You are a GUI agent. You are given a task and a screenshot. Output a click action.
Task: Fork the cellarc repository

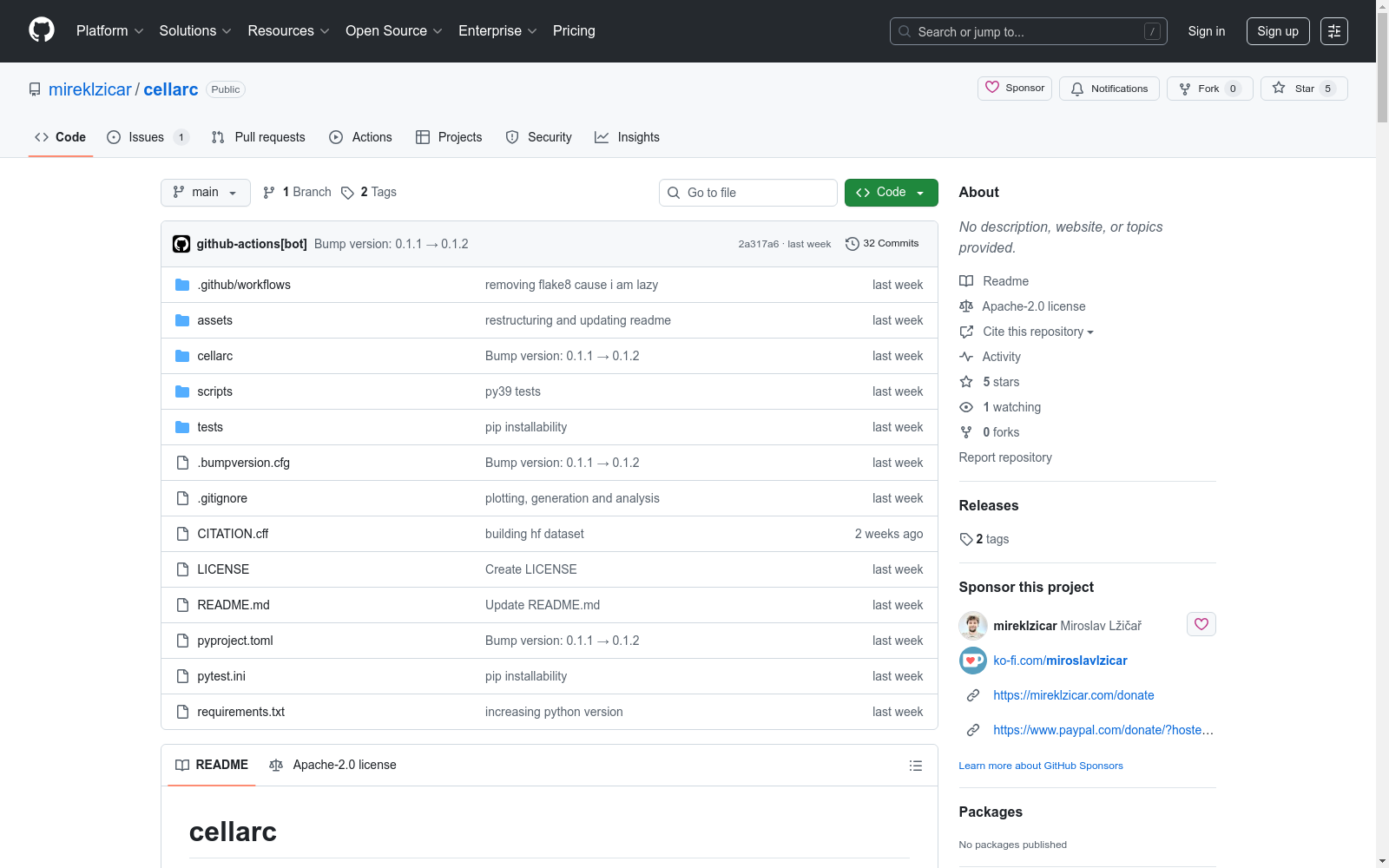pos(1209,89)
